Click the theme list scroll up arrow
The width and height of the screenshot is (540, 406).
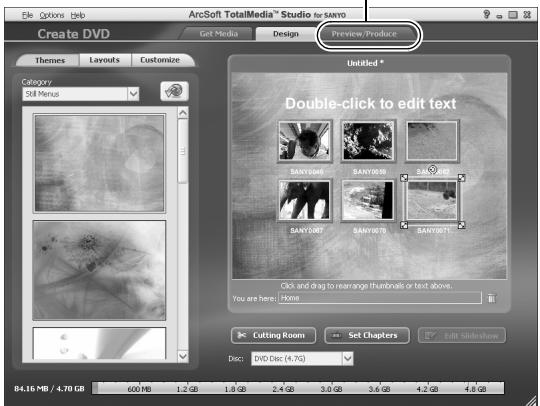183,113
